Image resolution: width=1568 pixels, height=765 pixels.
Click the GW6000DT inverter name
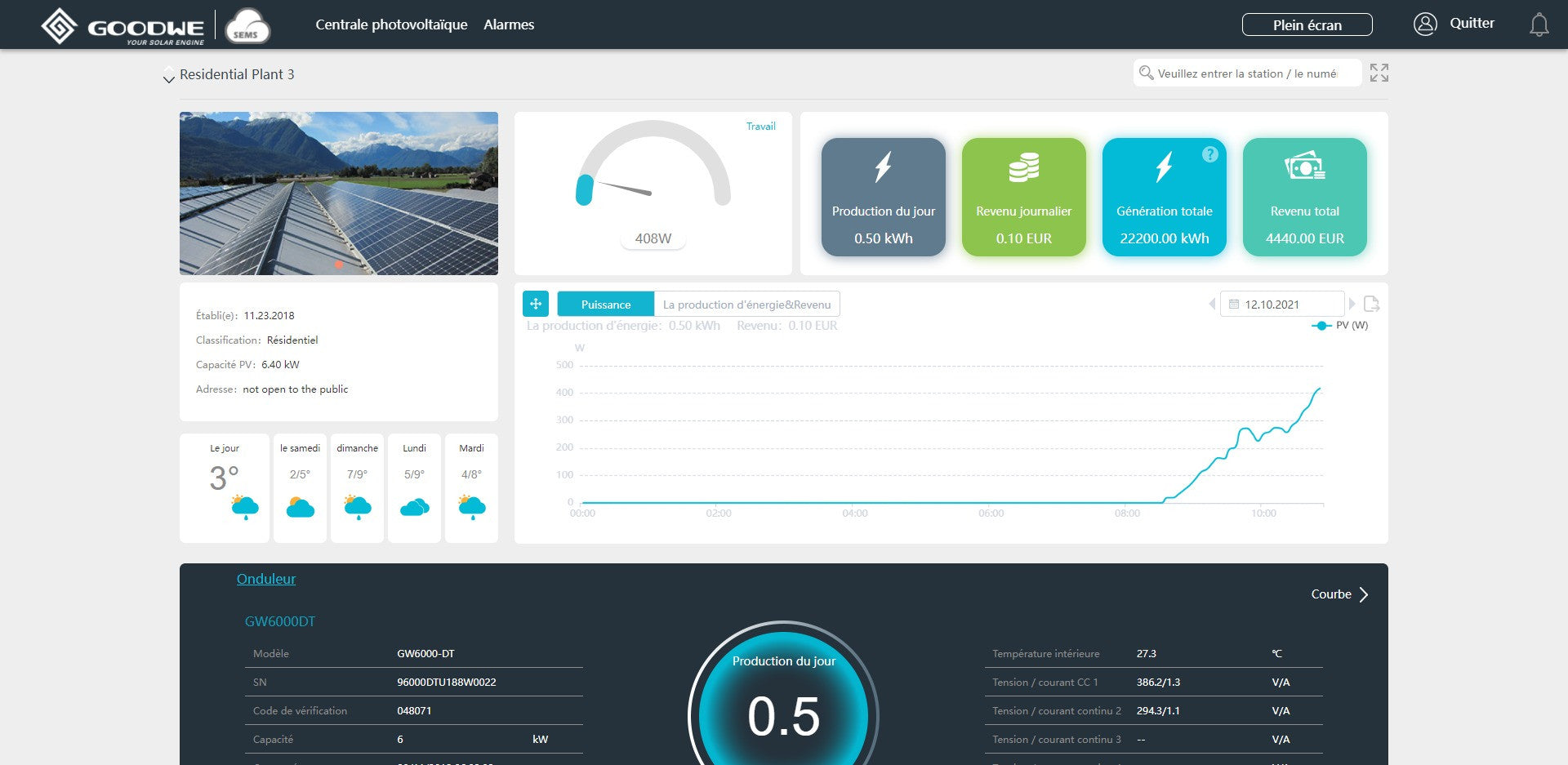[280, 621]
